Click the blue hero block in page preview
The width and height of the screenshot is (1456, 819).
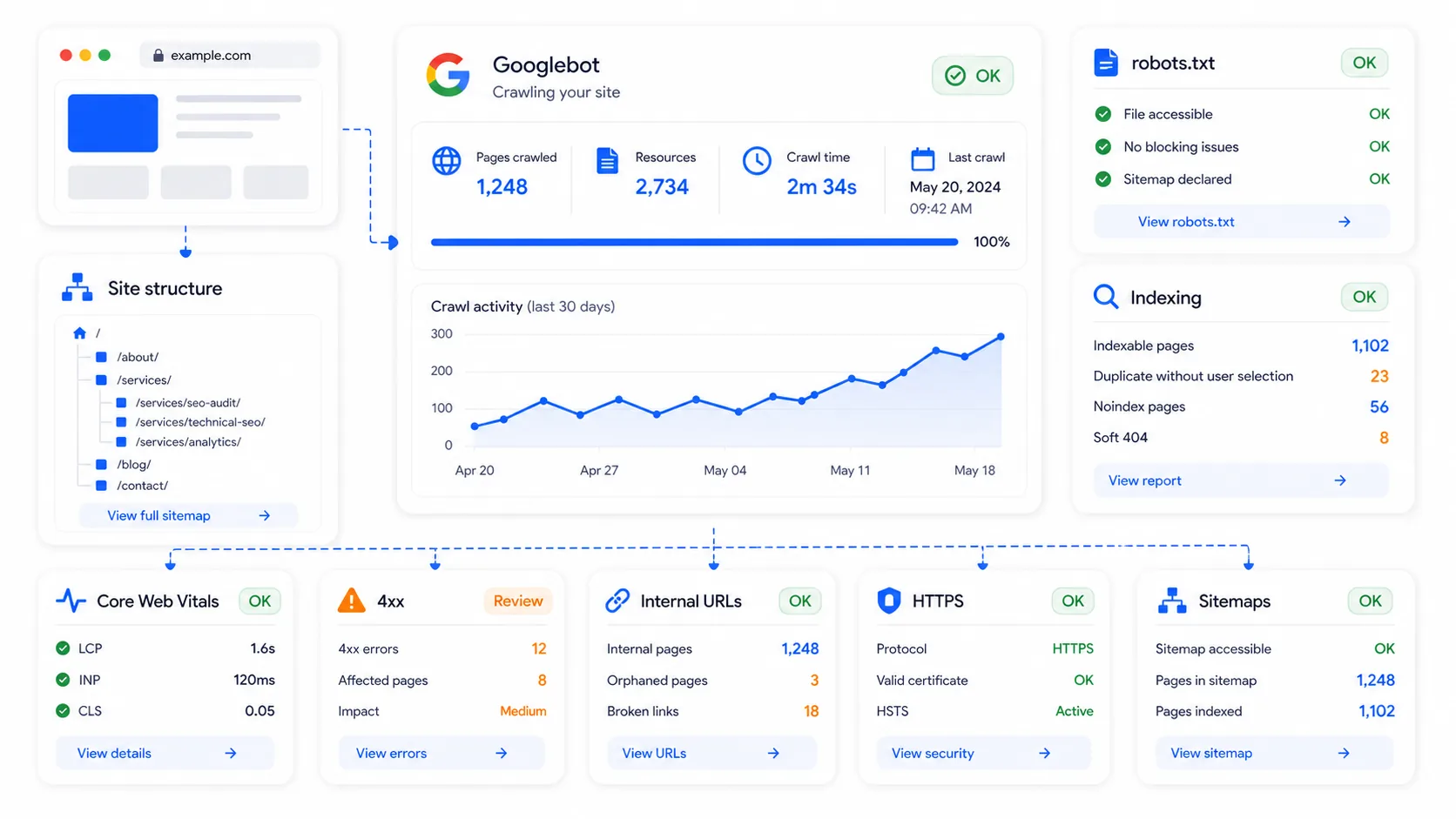(x=113, y=123)
